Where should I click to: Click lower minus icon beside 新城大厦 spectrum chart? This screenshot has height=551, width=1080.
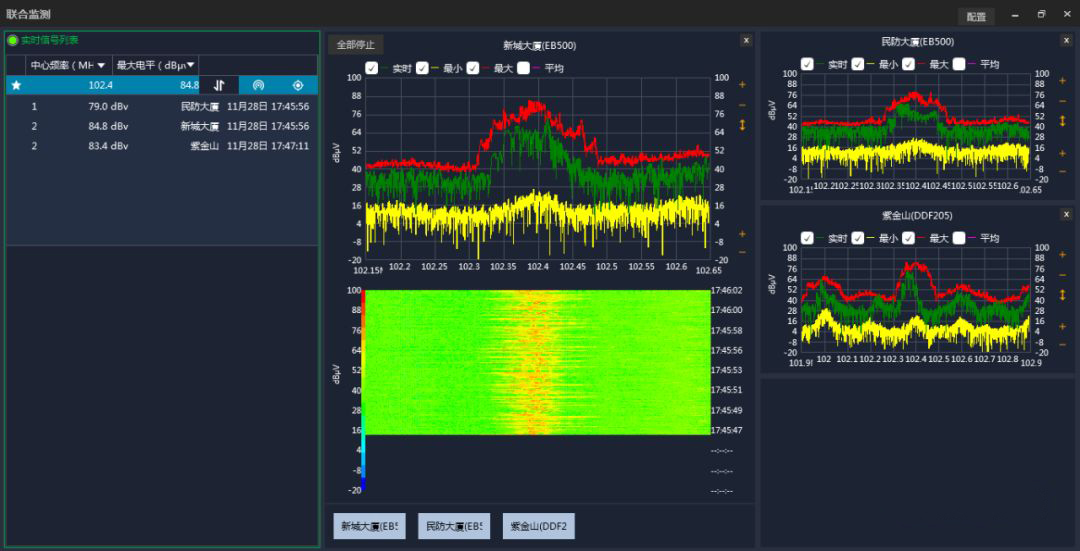tap(742, 252)
